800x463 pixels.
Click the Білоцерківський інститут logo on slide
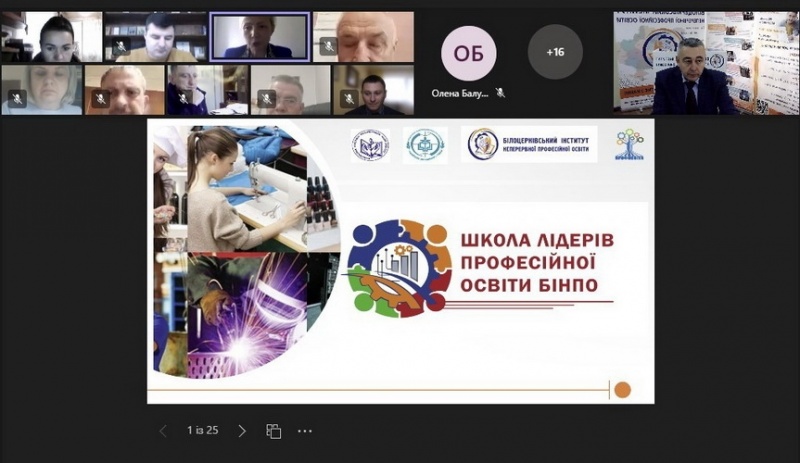click(x=529, y=144)
